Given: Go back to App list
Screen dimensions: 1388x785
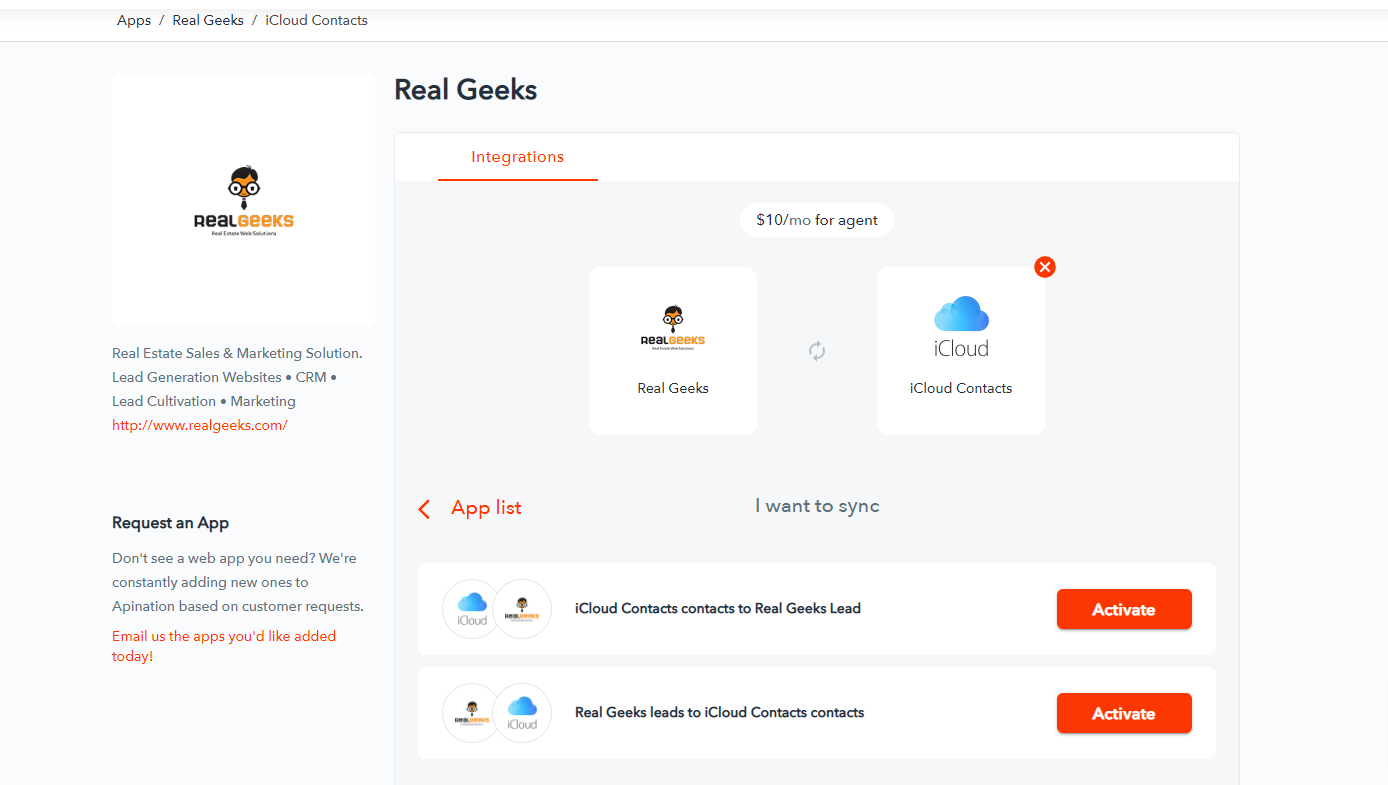Looking at the screenshot, I should click(486, 508).
